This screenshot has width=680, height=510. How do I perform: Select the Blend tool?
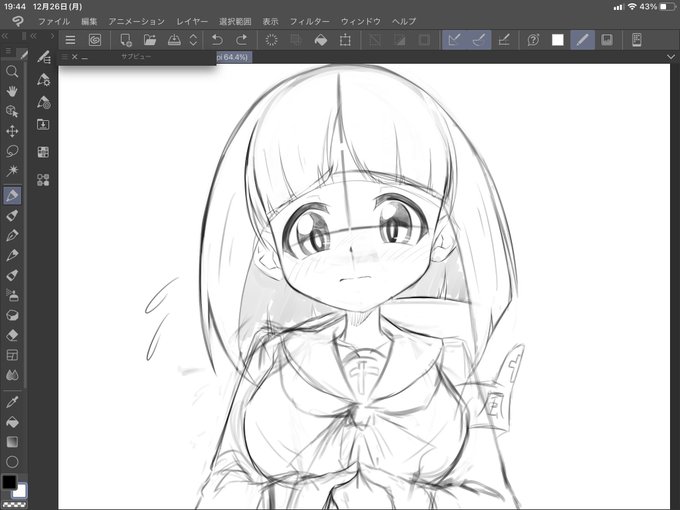pos(12,375)
